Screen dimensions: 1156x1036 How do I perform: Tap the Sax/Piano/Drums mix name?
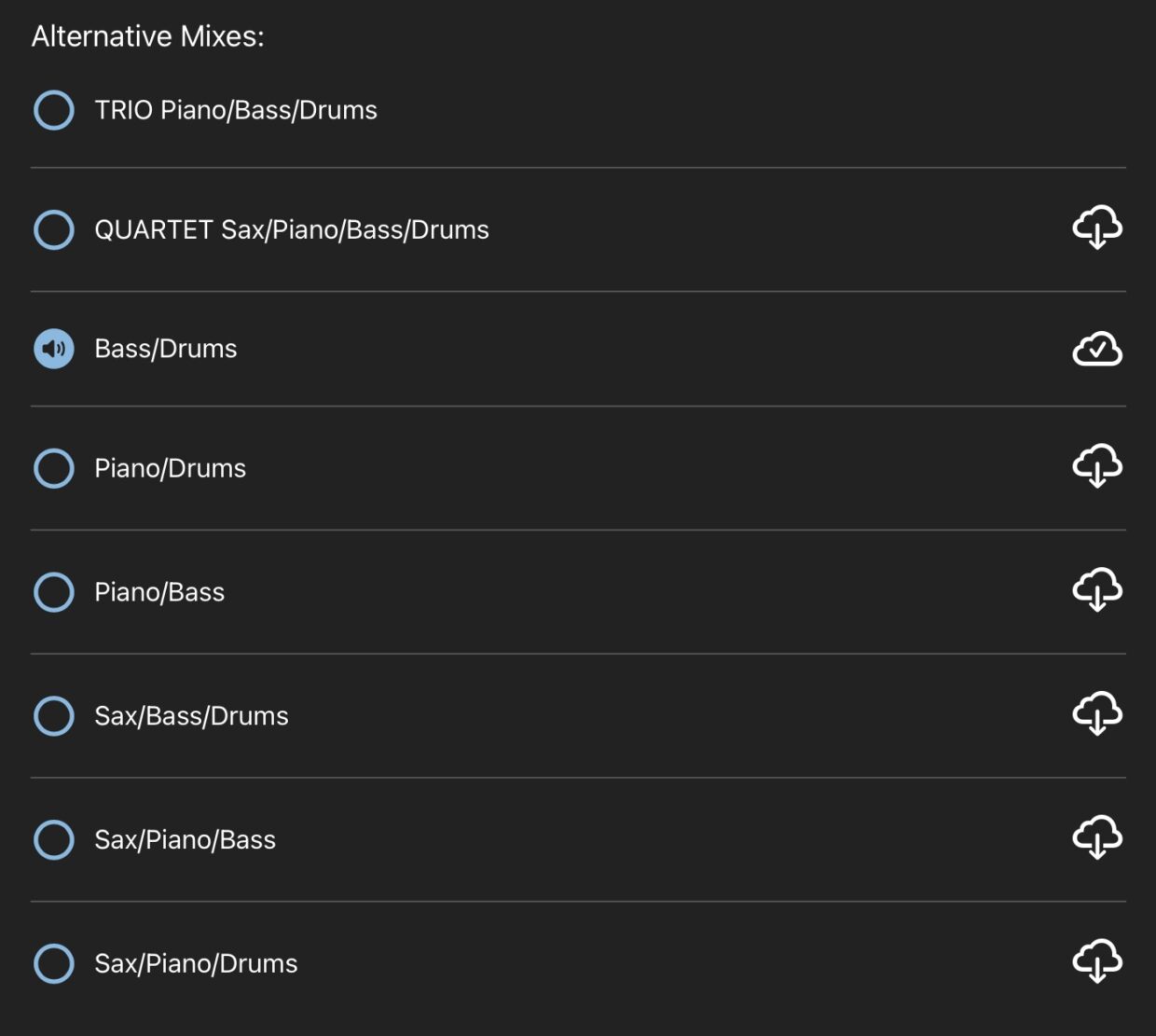[196, 963]
